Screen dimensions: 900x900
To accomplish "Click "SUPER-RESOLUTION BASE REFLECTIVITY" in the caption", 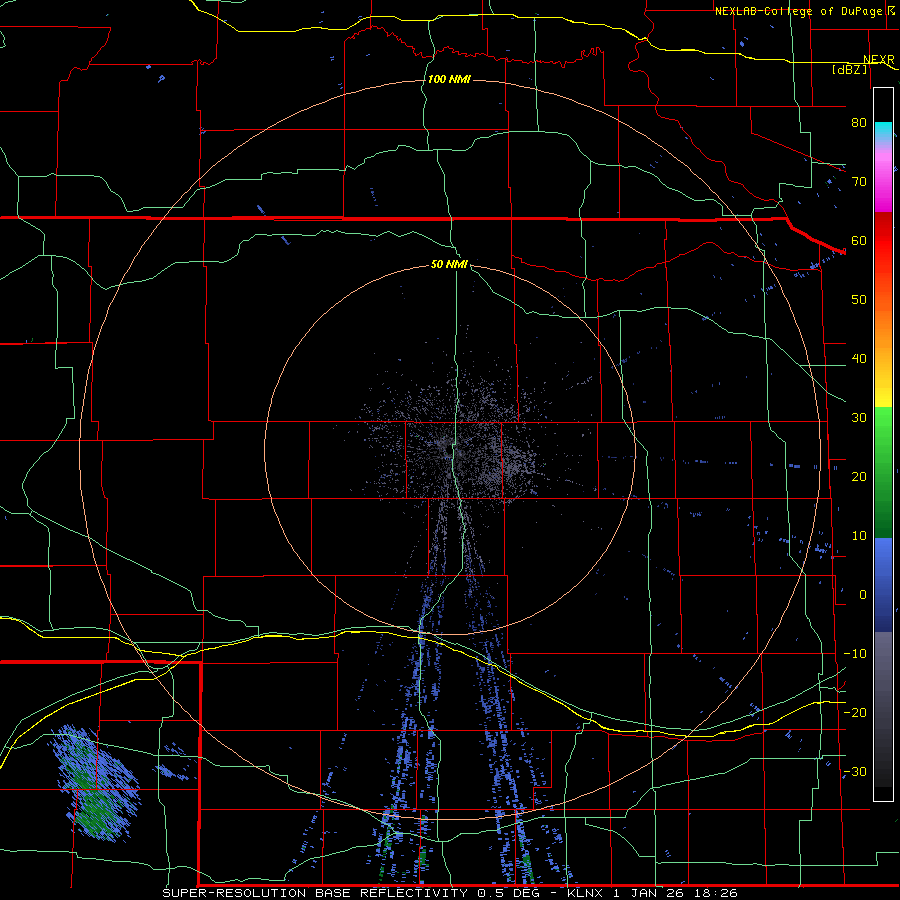I will pos(315,893).
